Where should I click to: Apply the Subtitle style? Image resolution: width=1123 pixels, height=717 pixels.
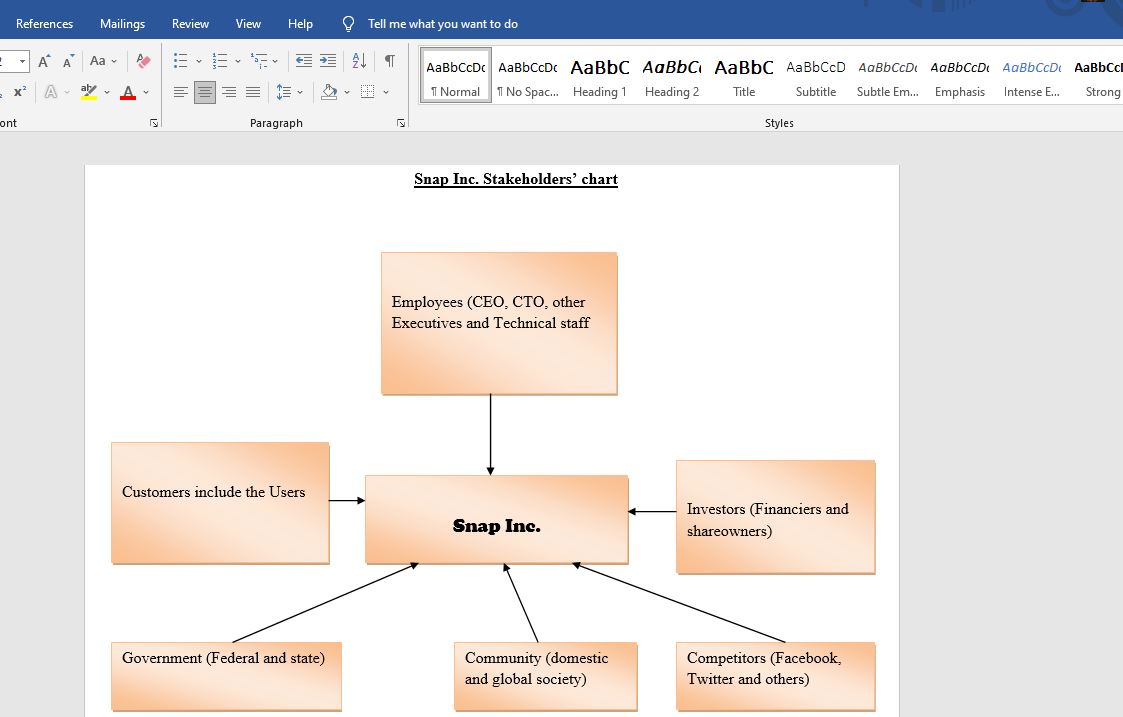[x=816, y=75]
